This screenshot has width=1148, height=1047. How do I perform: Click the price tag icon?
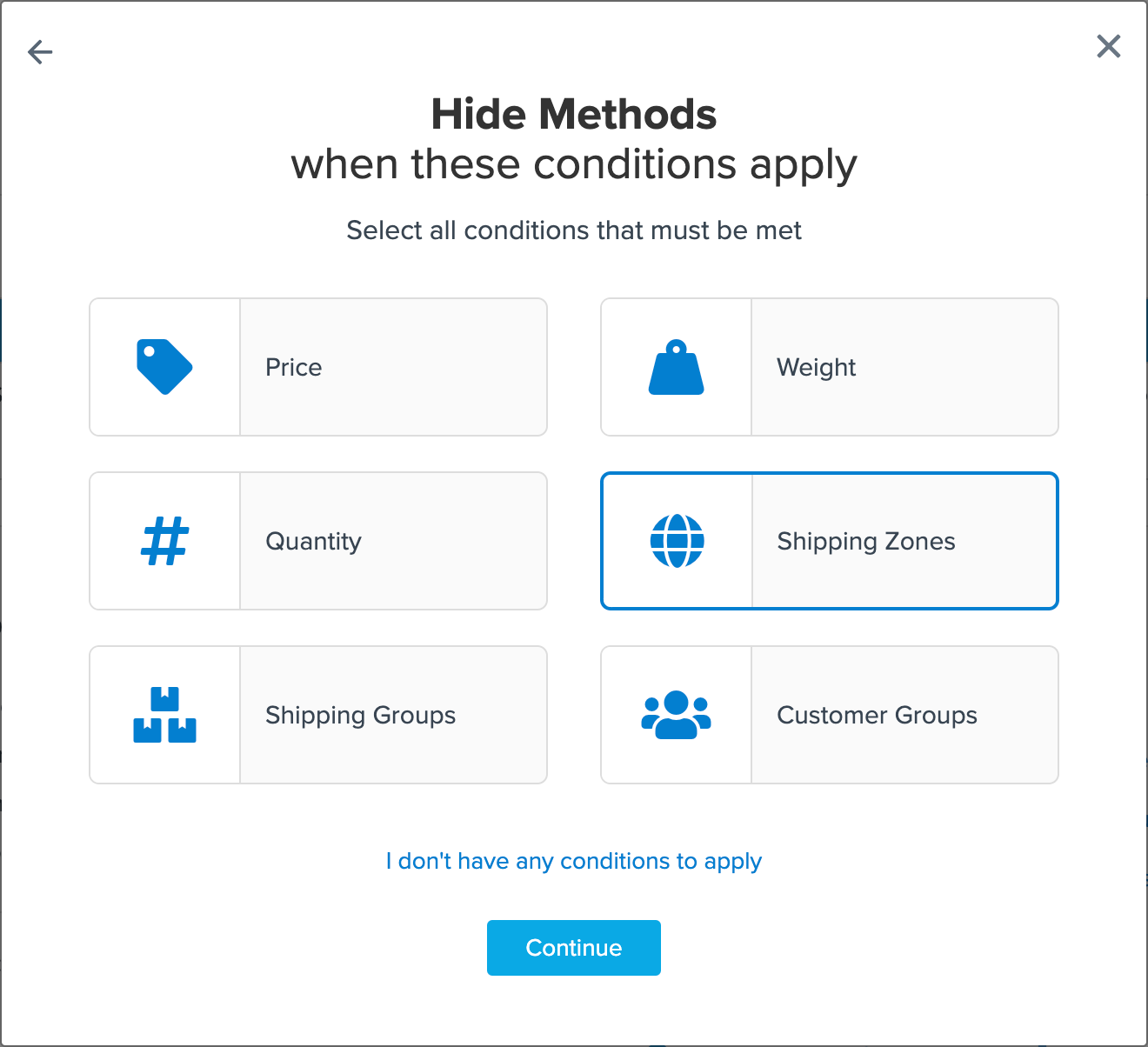coord(164,366)
